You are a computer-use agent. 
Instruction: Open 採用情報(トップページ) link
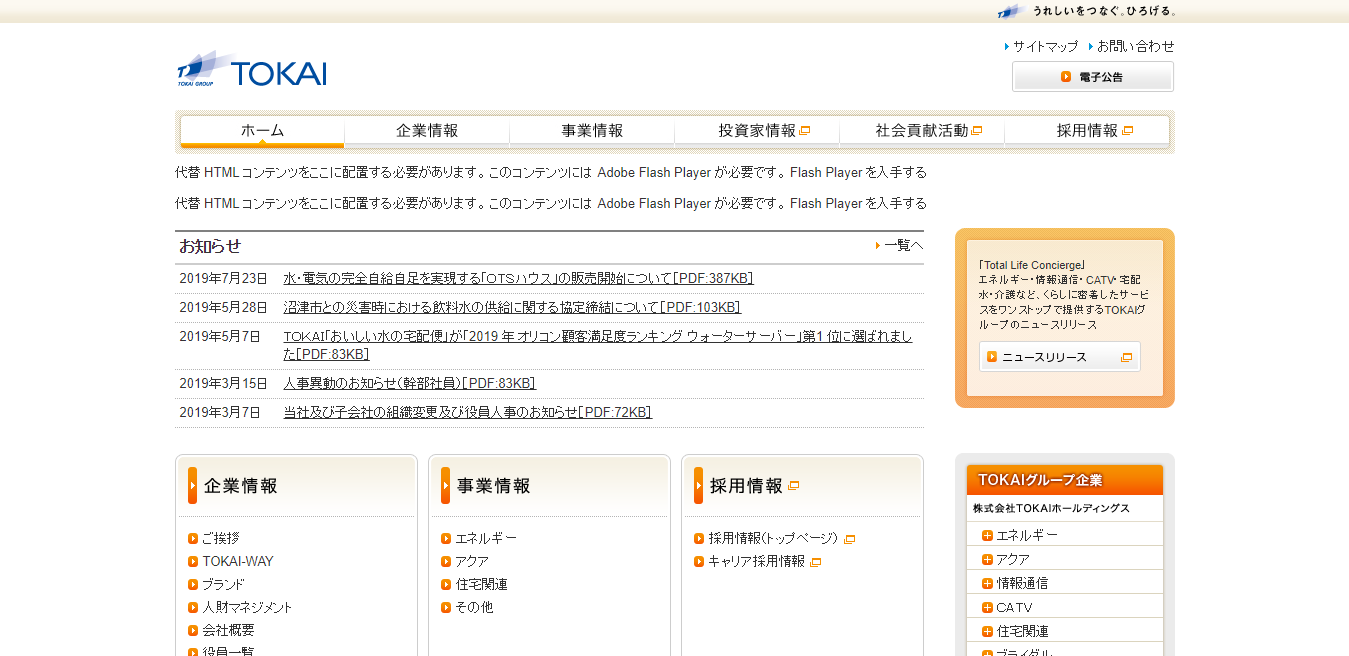tap(773, 538)
